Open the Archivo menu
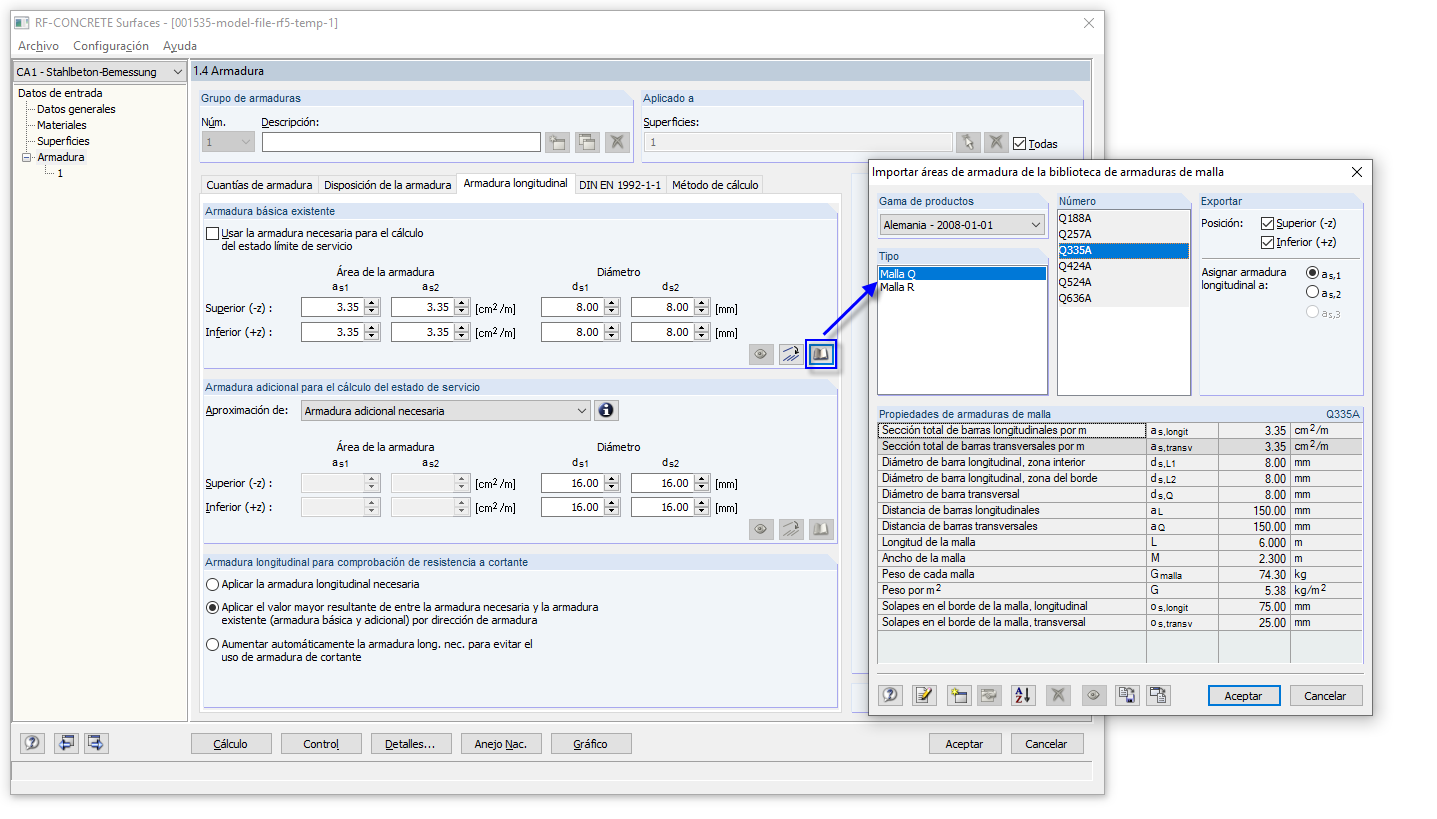Viewport: 1437px width, 819px height. tap(38, 46)
